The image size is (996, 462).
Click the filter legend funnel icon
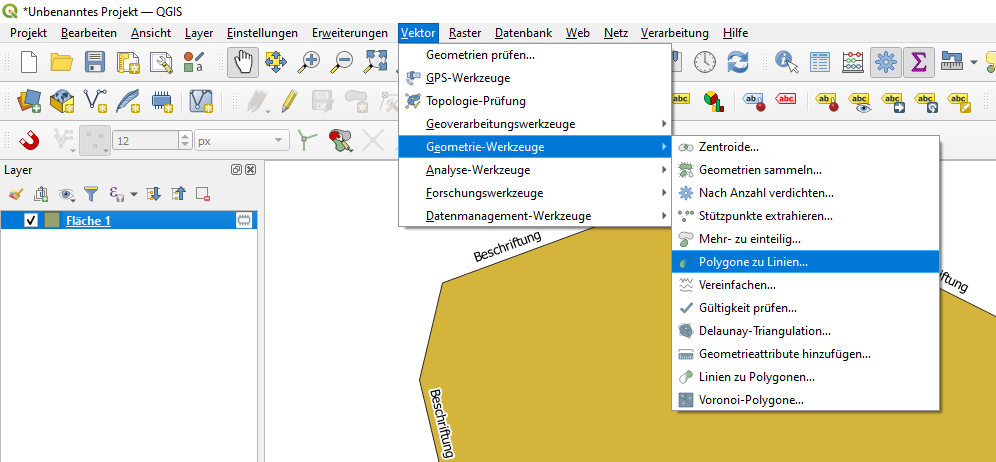point(90,194)
